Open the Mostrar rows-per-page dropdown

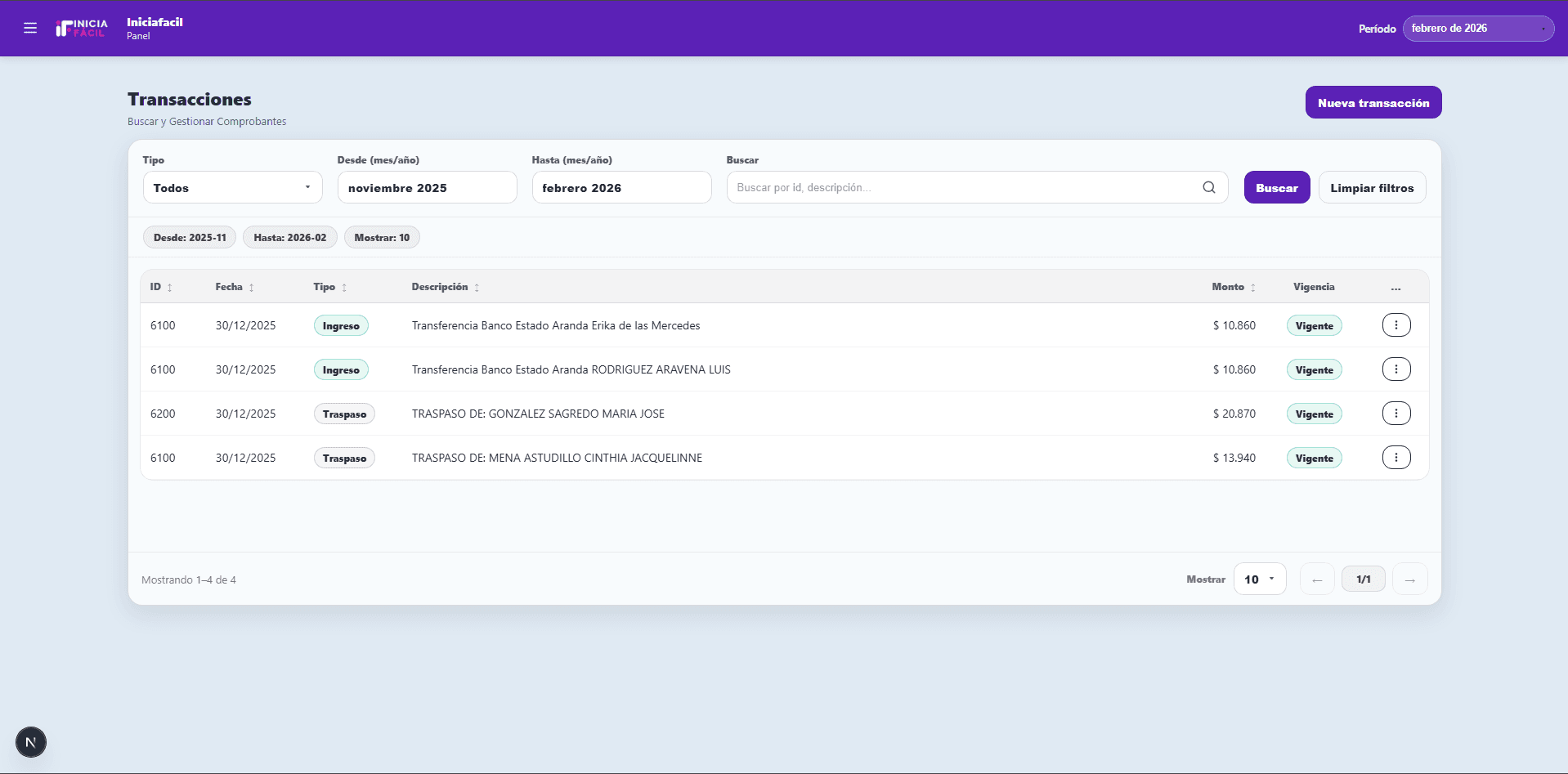(1259, 579)
